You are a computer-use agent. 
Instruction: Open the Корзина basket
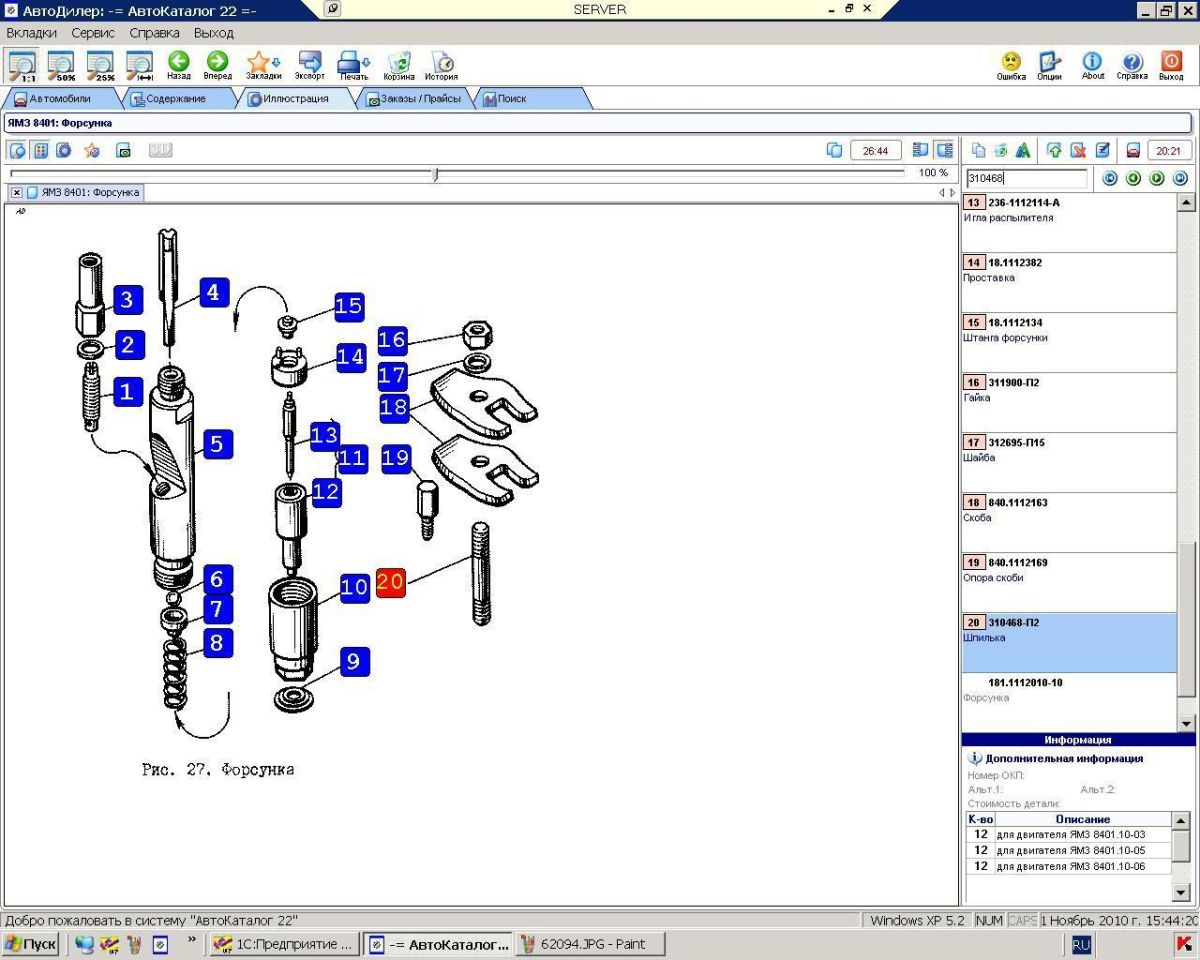click(x=399, y=66)
